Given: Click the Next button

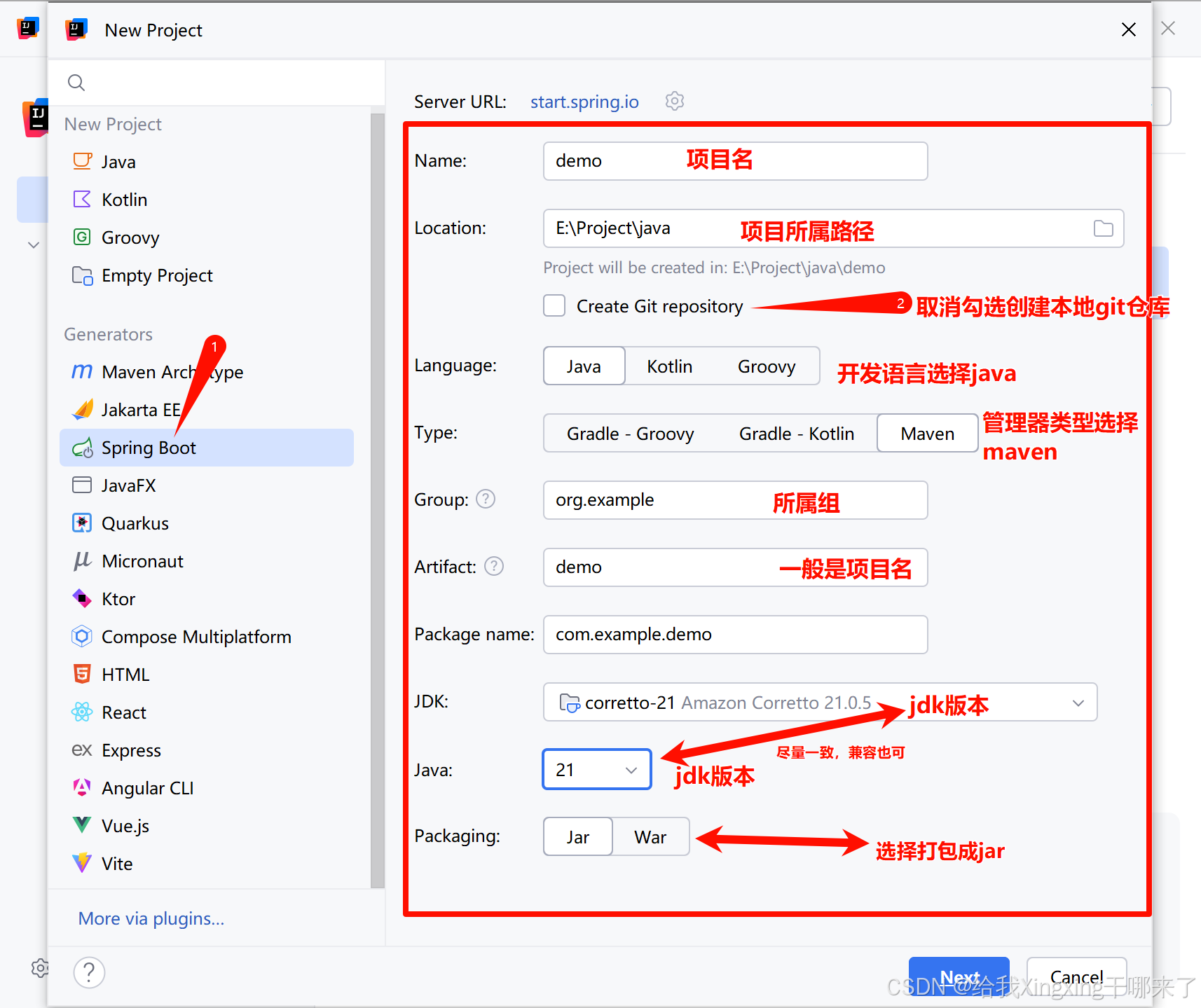Looking at the screenshot, I should 959,976.
